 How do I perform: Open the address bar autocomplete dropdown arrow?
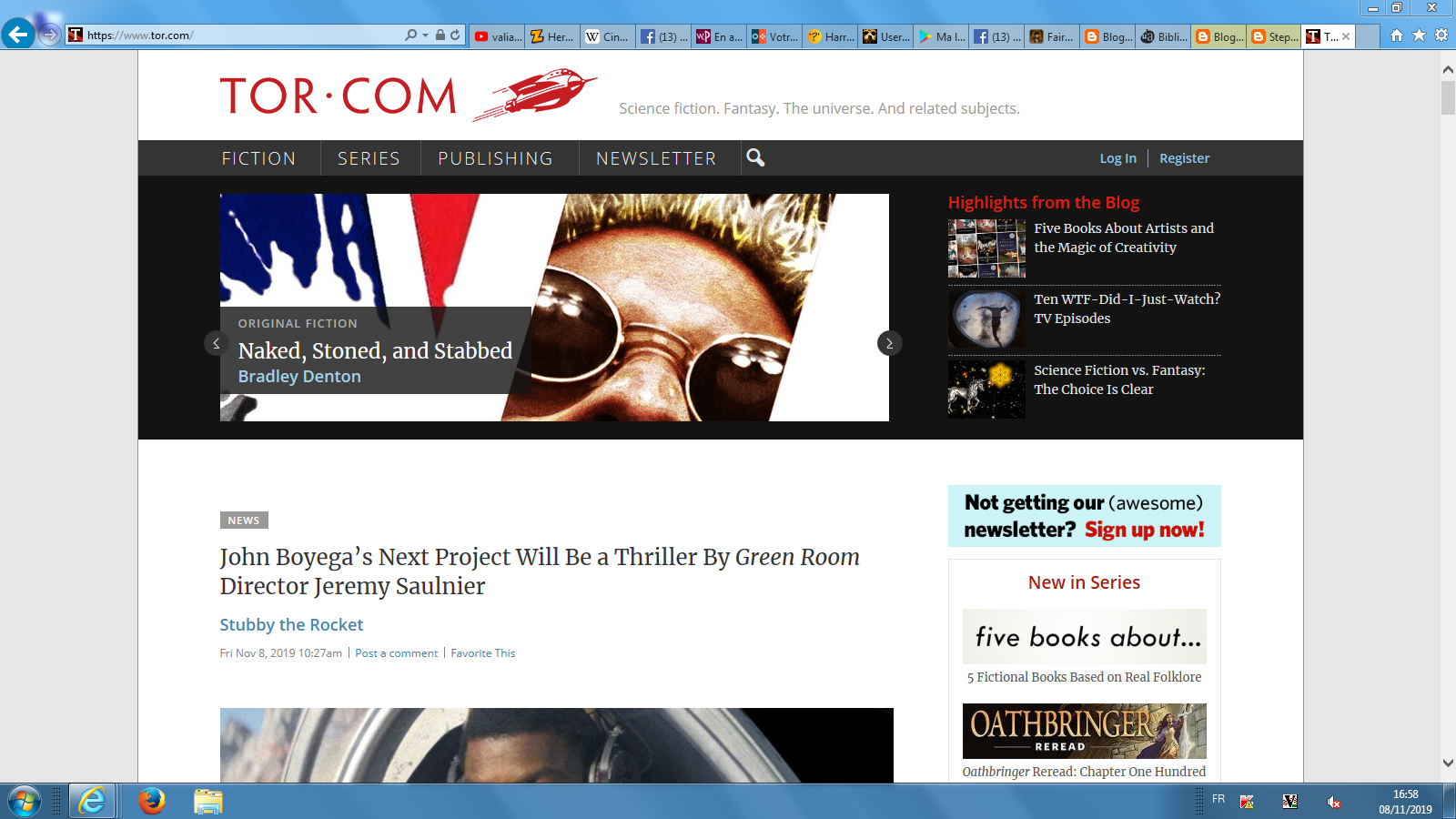[x=425, y=35]
